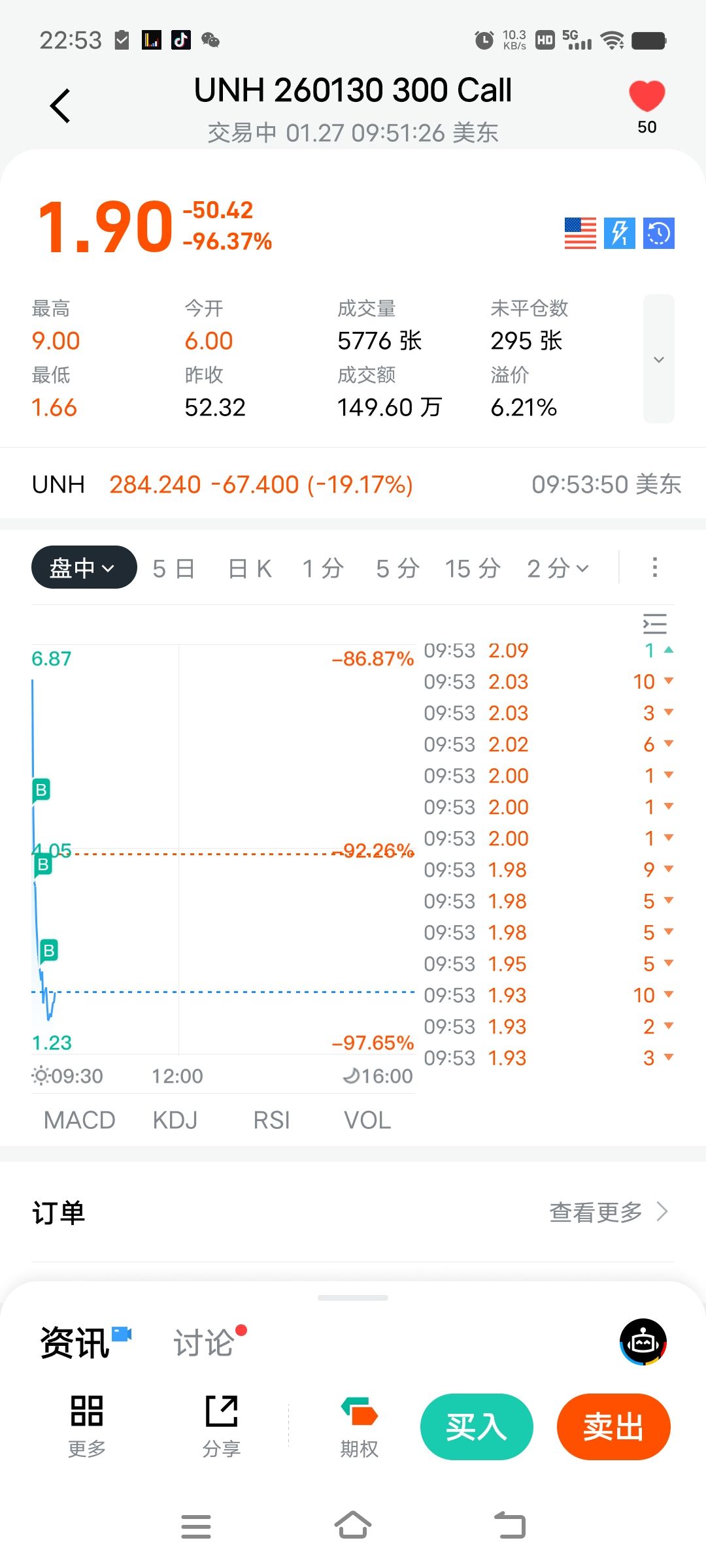Open the 2分 interval dropdown

click(558, 569)
